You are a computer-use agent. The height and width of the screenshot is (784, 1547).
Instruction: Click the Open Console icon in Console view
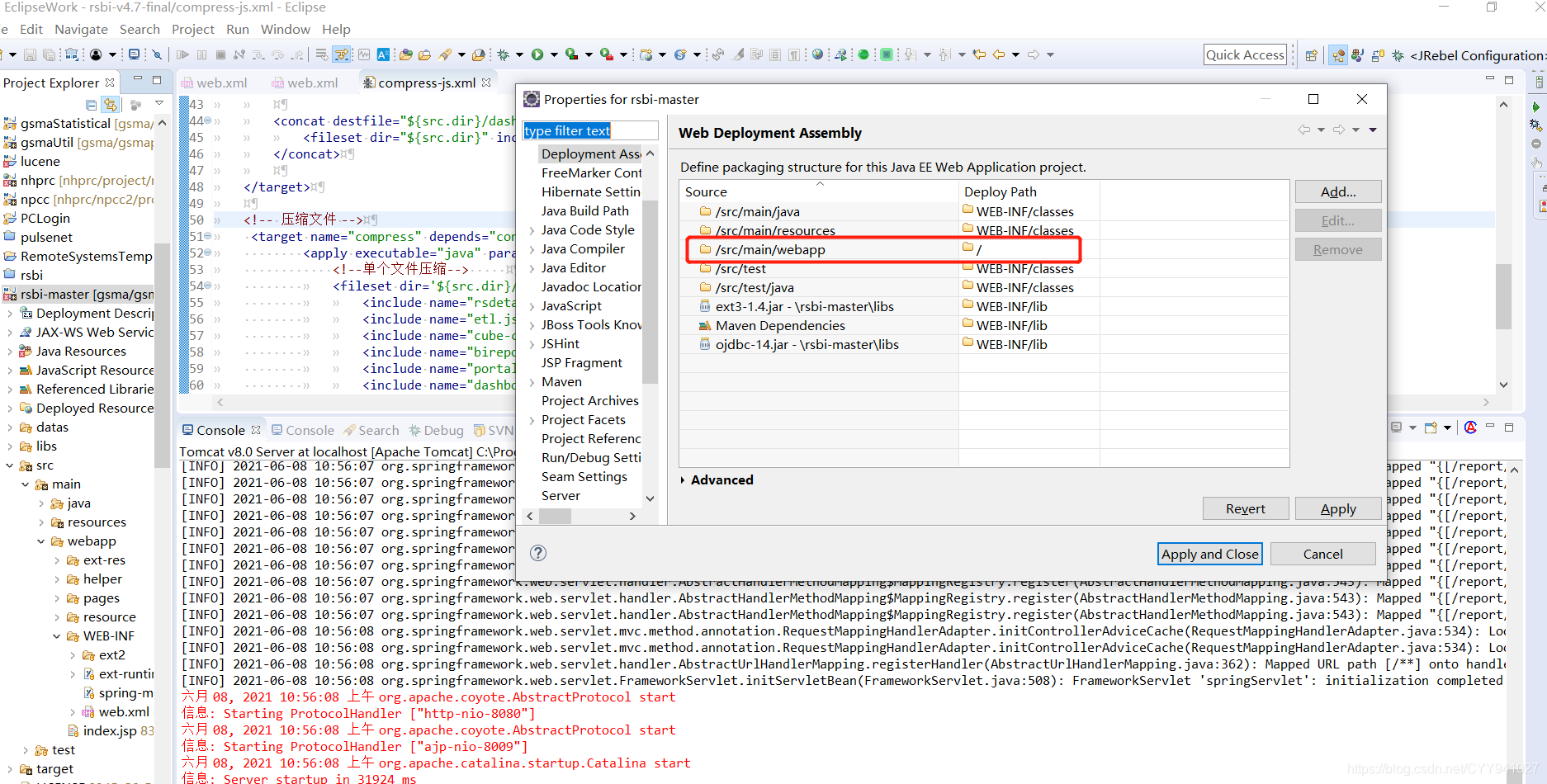(1431, 427)
